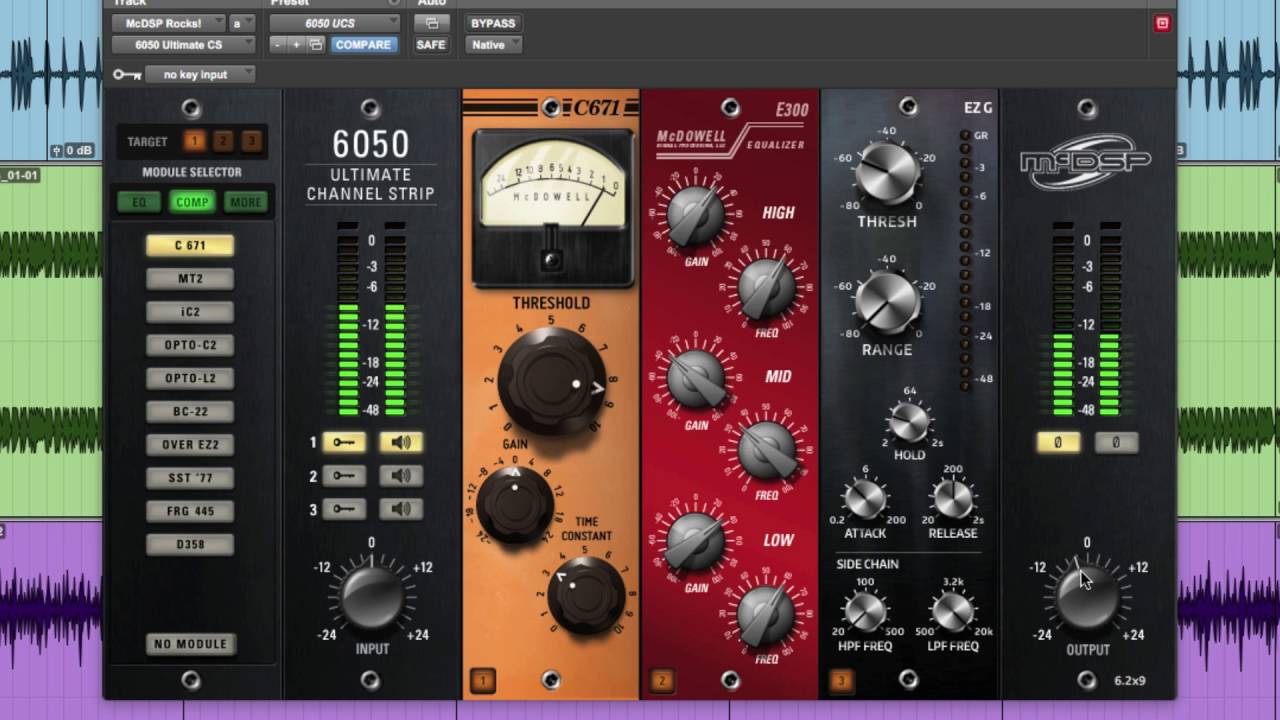Toggle slot 1 speaker listen icon
Viewport: 1280px width, 720px height.
[x=401, y=443]
